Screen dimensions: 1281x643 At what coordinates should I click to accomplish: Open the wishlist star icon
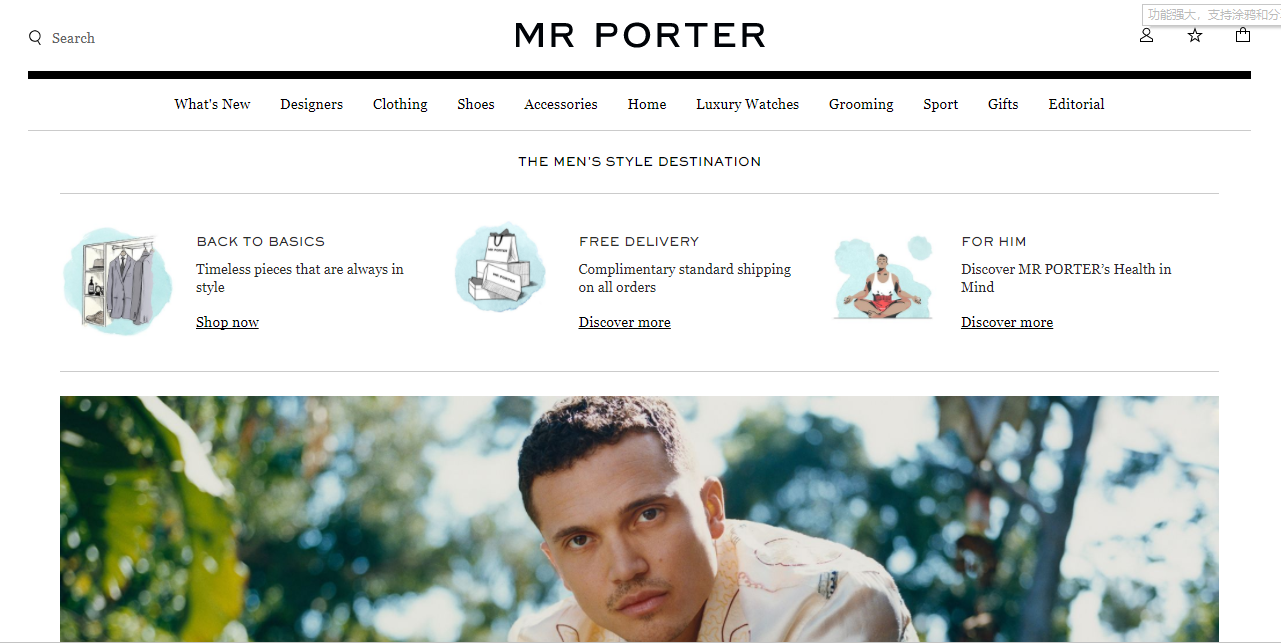(x=1195, y=35)
